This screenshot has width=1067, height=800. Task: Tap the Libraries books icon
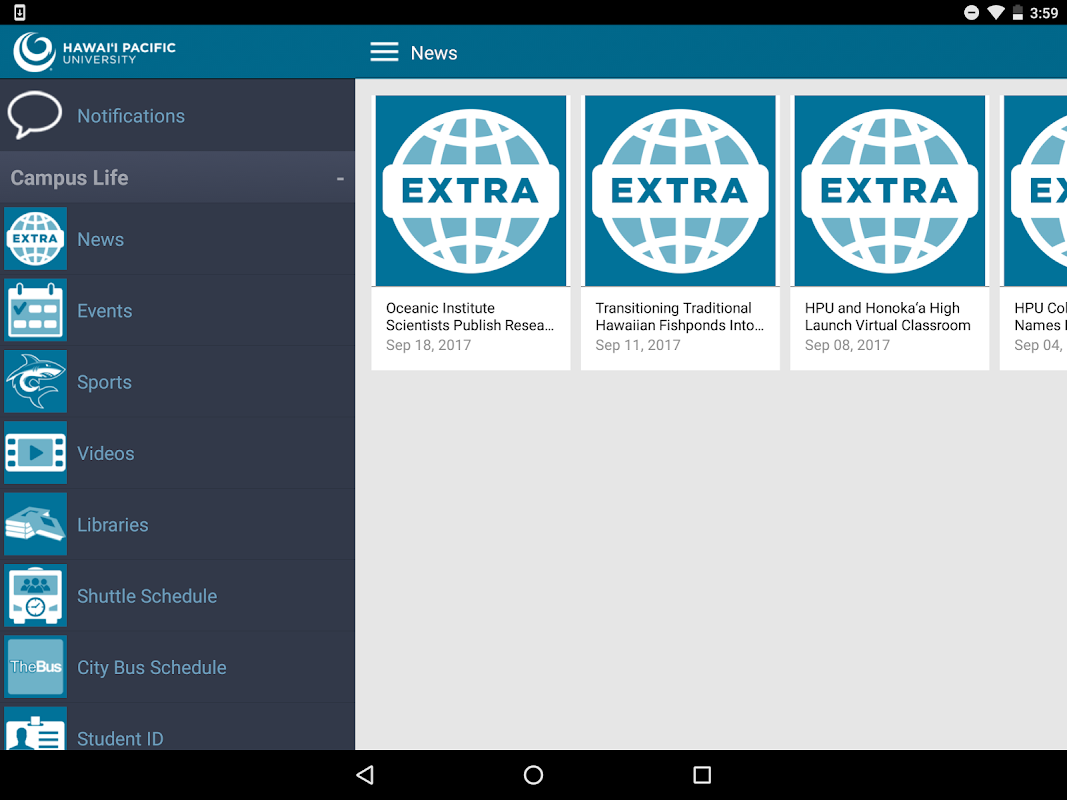click(35, 524)
